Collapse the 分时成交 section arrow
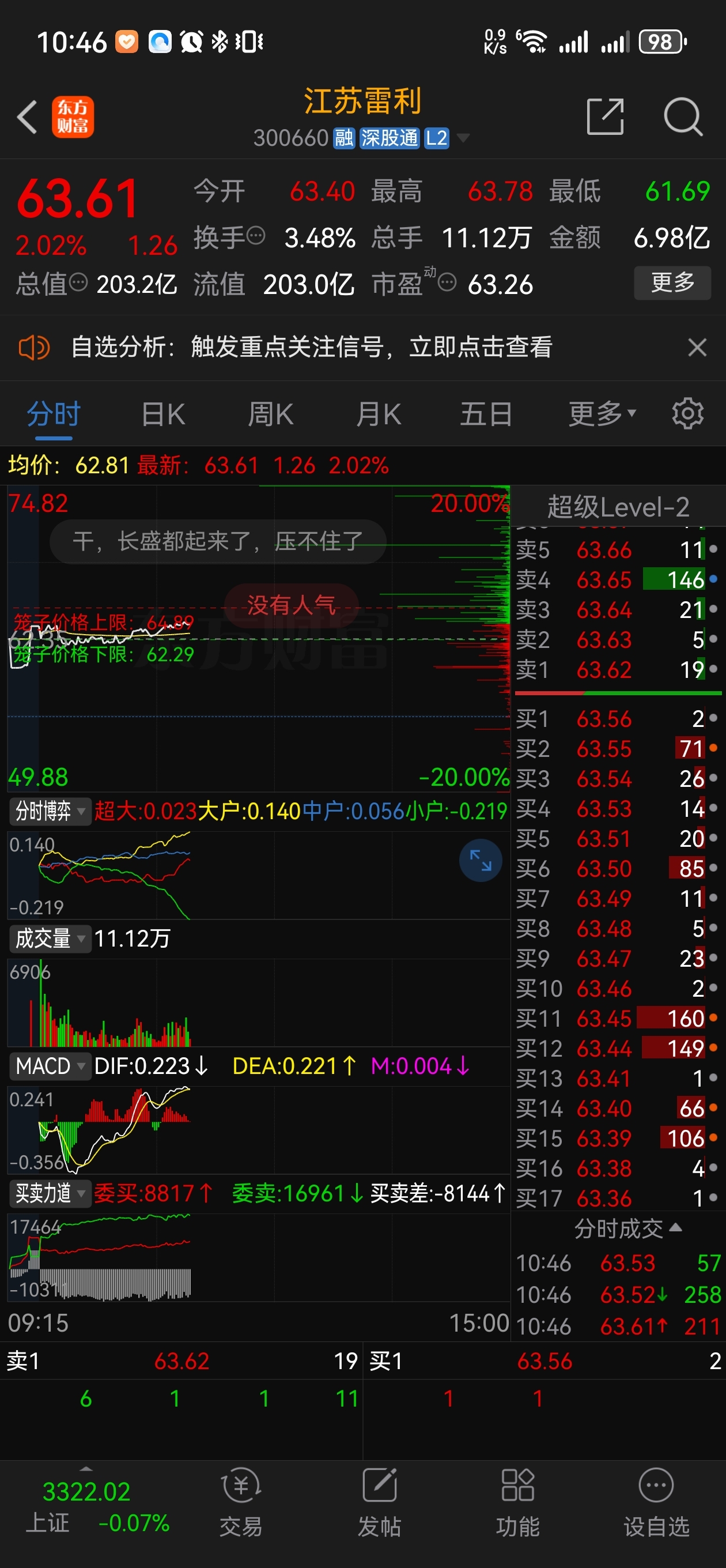 [675, 1228]
